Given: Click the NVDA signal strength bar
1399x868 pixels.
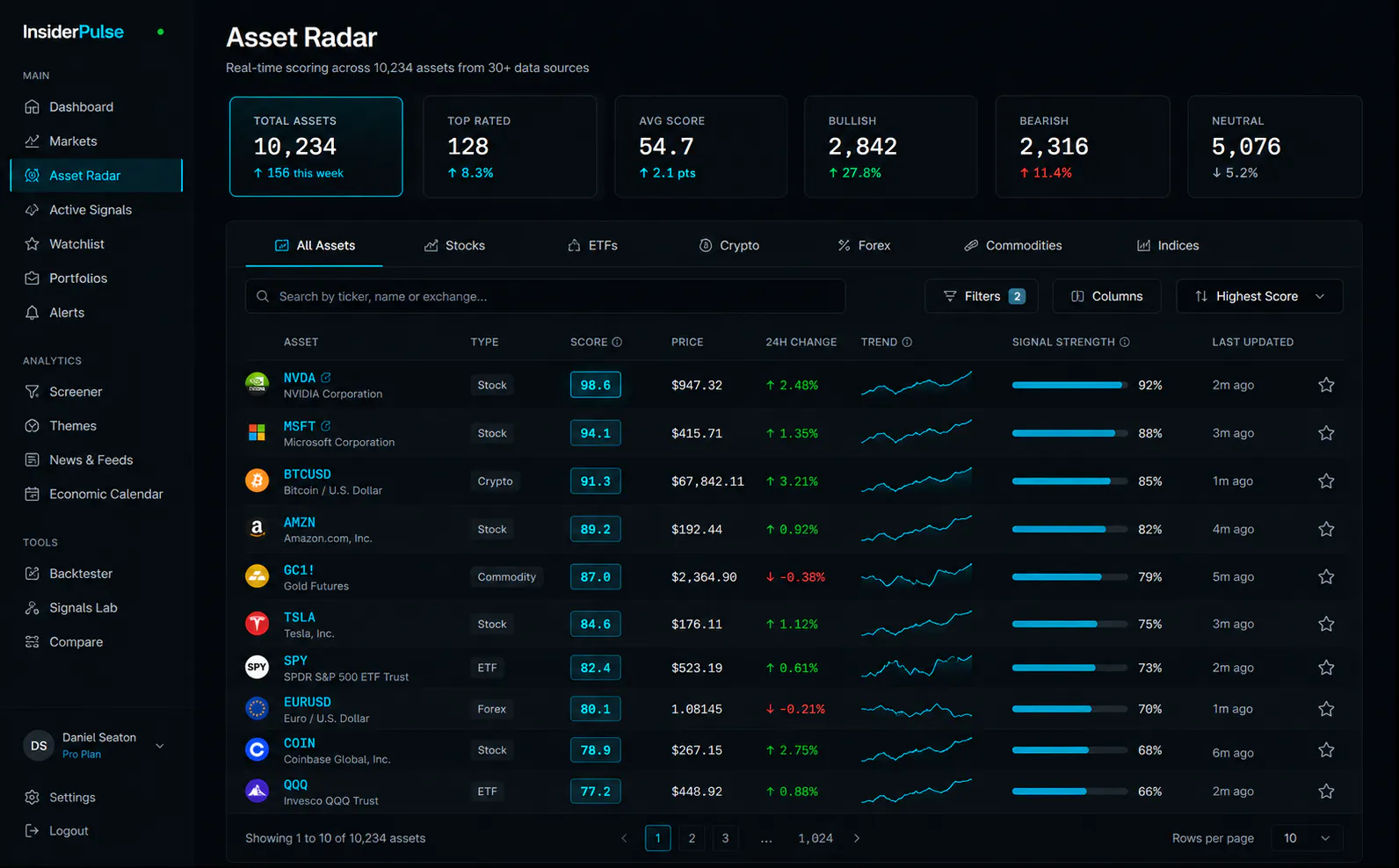Looking at the screenshot, I should 1070,385.
